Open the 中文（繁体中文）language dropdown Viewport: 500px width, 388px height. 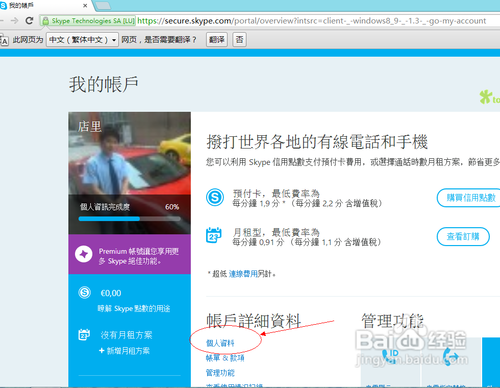coord(82,40)
